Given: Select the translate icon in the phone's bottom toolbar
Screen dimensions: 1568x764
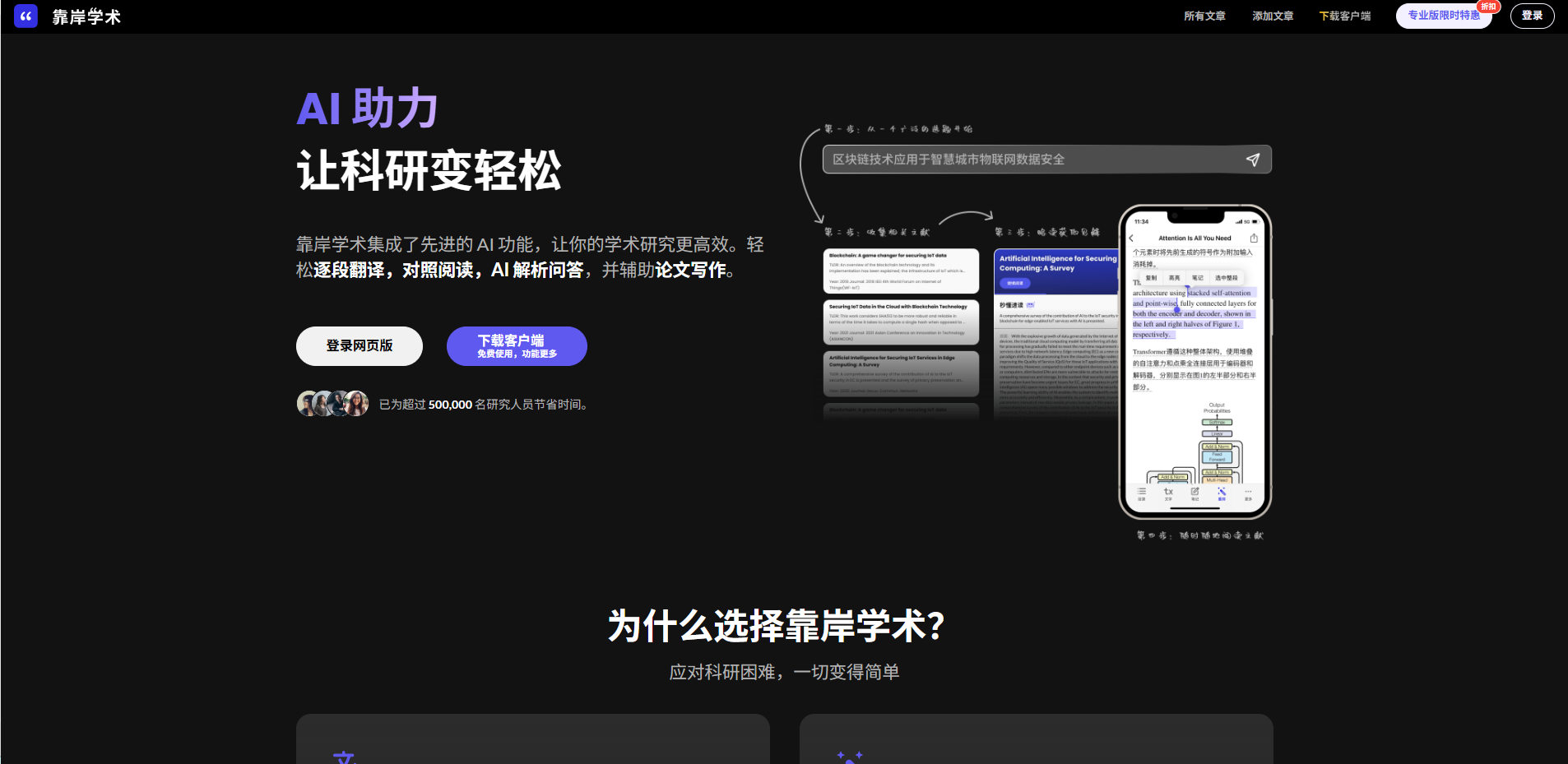Looking at the screenshot, I should [x=1222, y=491].
